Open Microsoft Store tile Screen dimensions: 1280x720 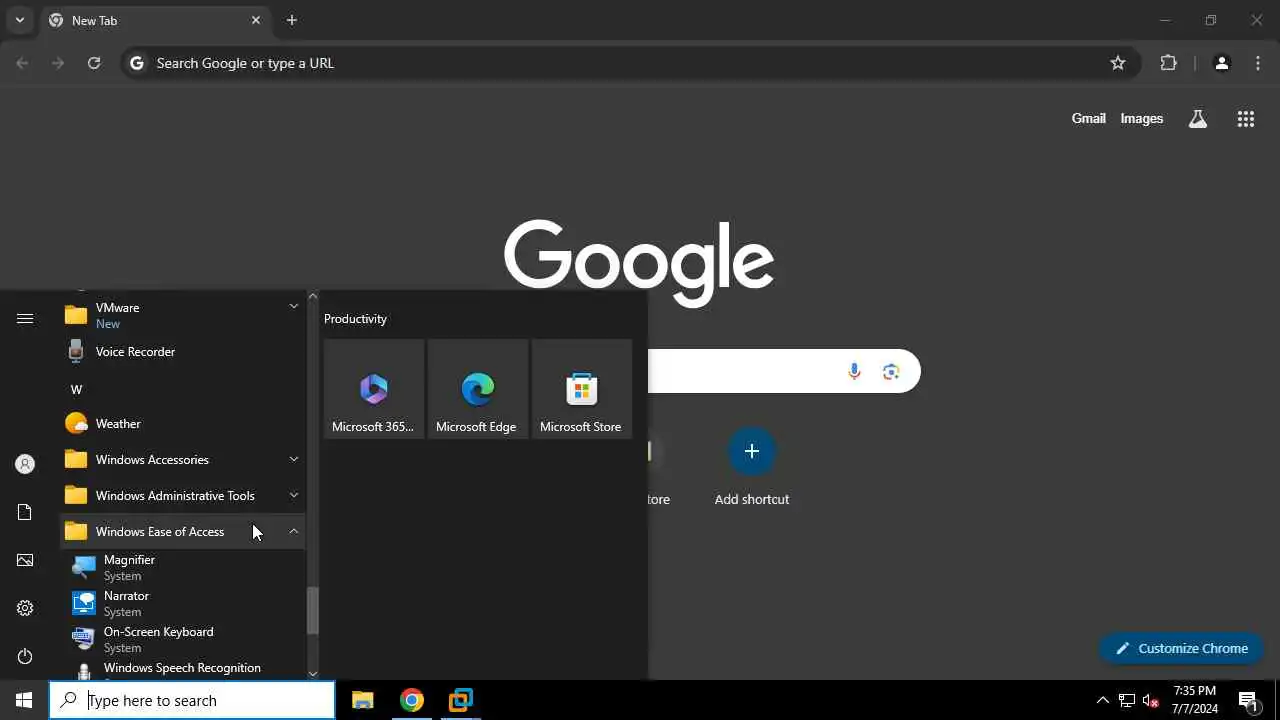pos(582,389)
